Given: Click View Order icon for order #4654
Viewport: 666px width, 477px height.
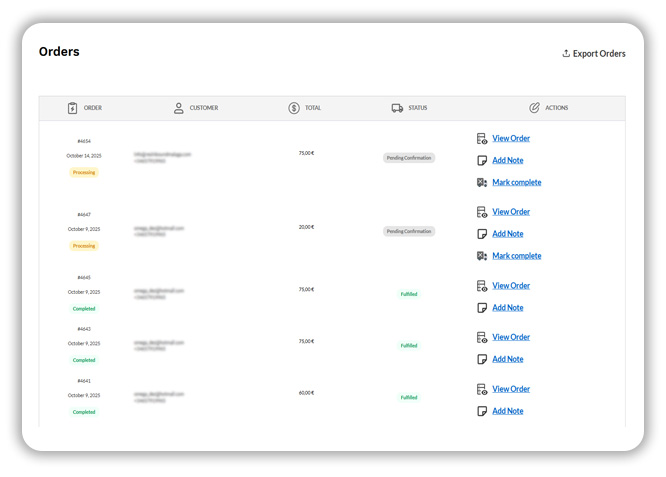Looking at the screenshot, I should click(x=482, y=139).
